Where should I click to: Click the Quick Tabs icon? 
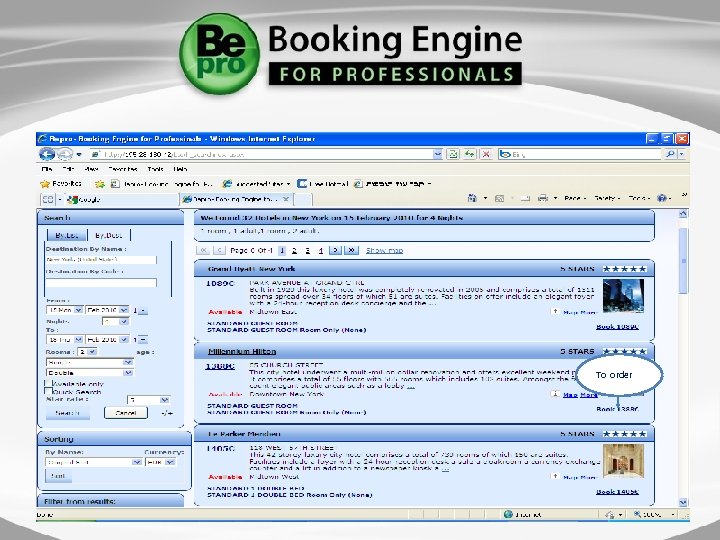[48, 199]
